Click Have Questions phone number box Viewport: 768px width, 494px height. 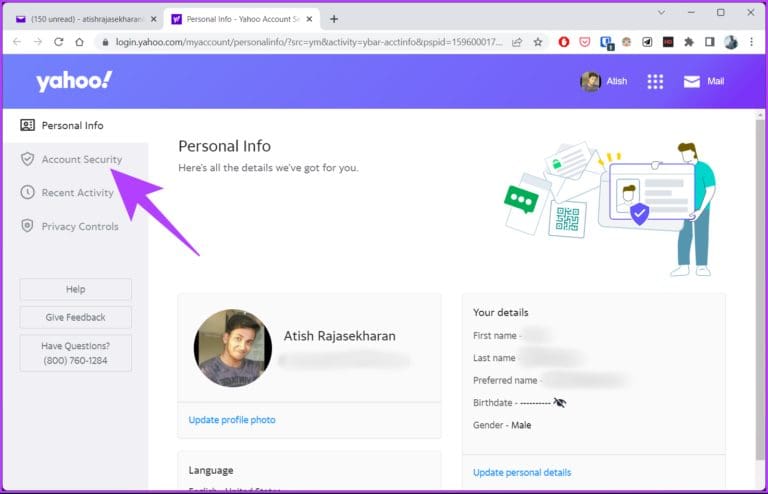tap(75, 353)
